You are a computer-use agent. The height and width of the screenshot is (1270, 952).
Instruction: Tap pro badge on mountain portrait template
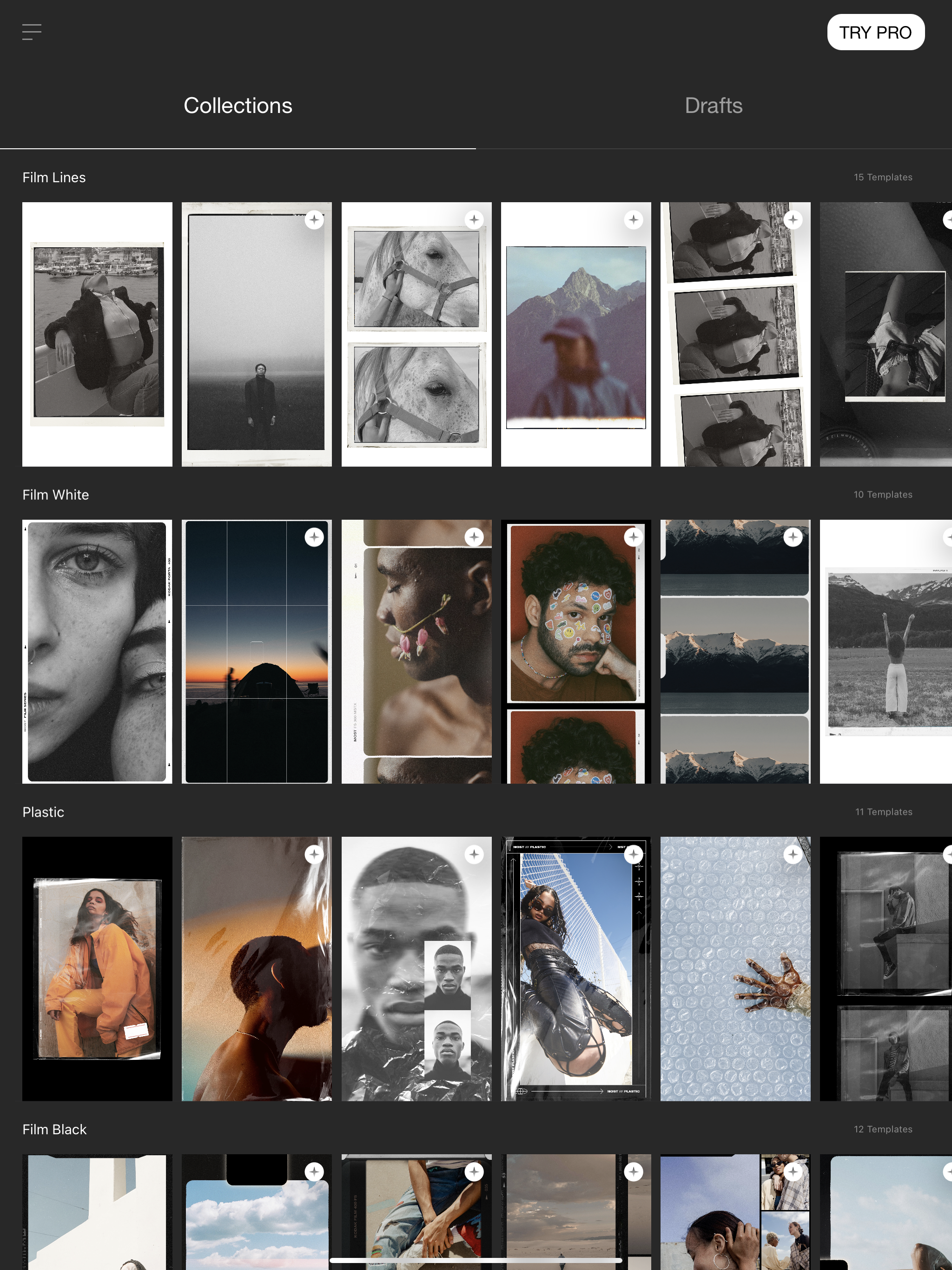coord(633,220)
